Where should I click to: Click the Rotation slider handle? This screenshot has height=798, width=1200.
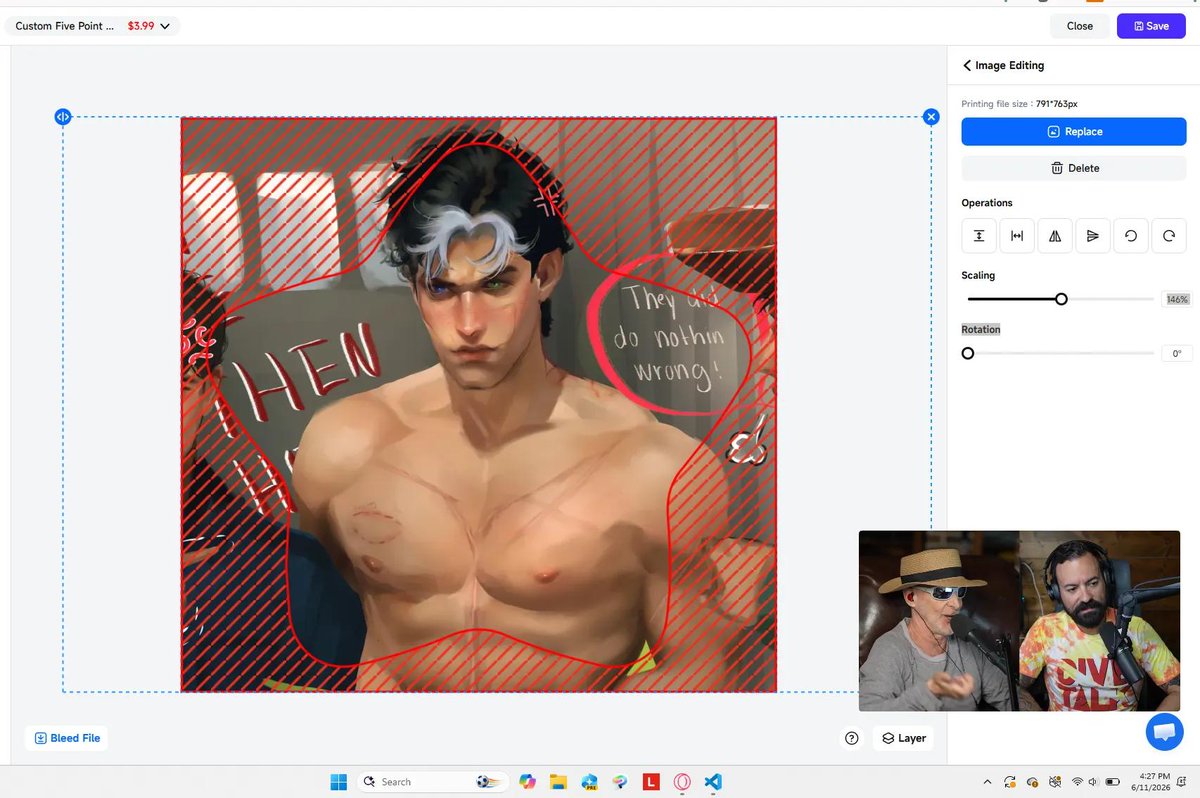pos(968,353)
